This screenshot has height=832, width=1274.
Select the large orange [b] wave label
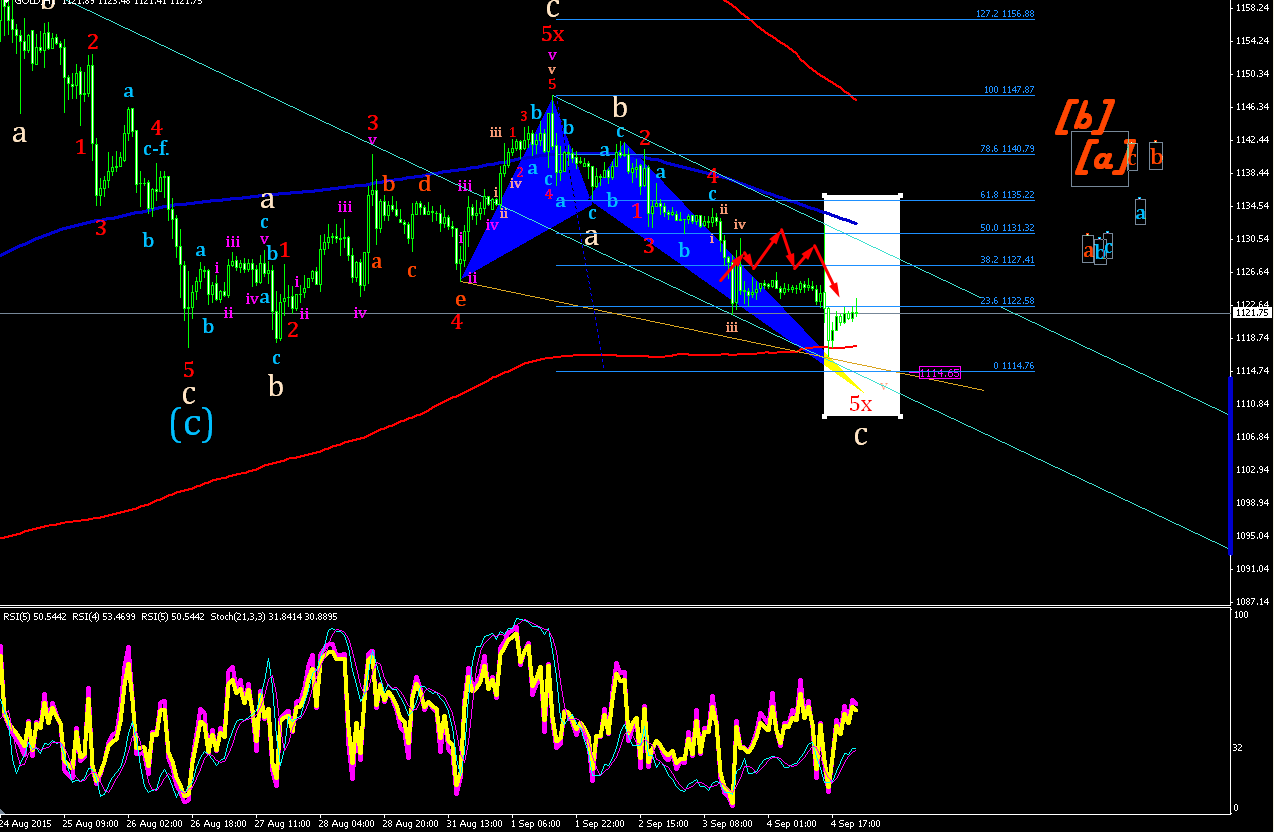tap(1084, 117)
